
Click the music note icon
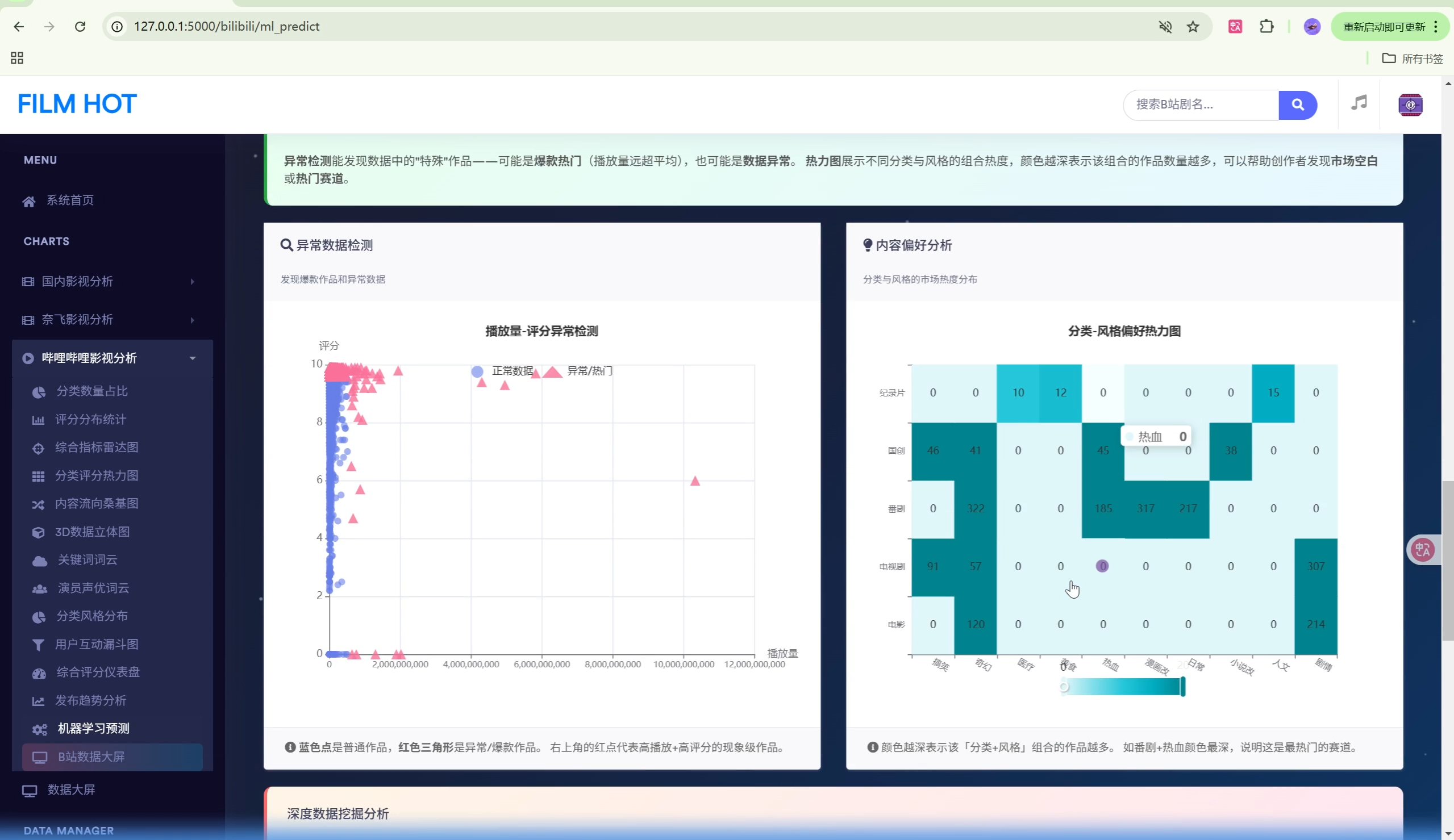pos(1359,103)
